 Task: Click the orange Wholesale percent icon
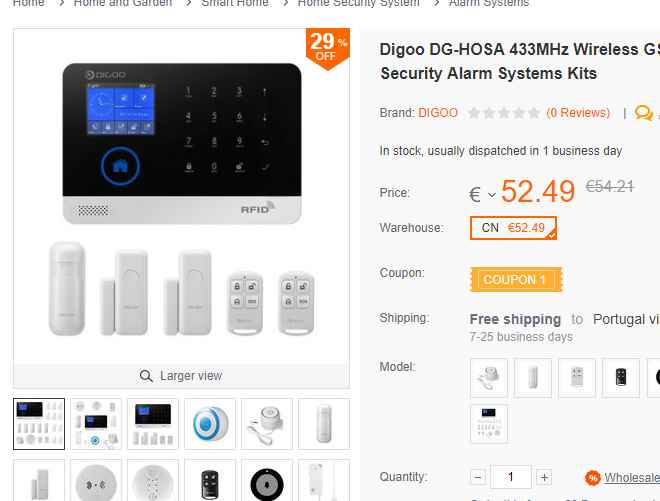tap(593, 478)
